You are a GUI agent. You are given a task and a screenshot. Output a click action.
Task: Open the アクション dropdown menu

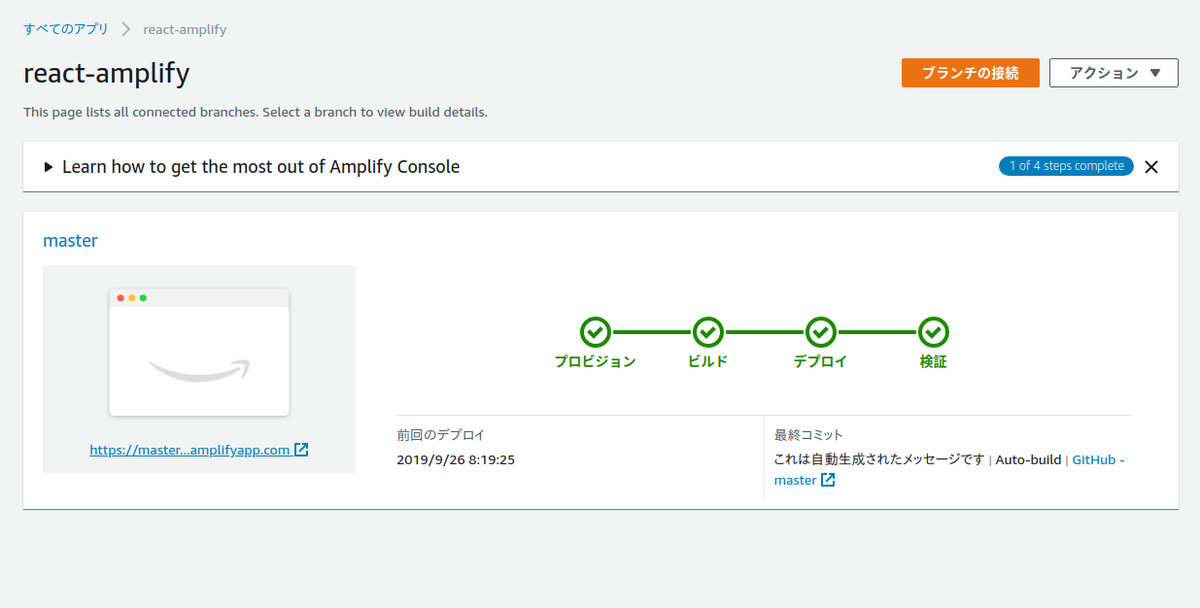[x=1113, y=72]
